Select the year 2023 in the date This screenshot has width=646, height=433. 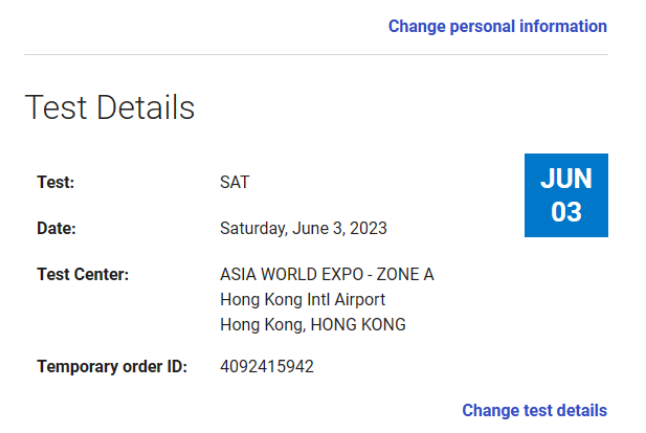pyautogui.click(x=368, y=228)
